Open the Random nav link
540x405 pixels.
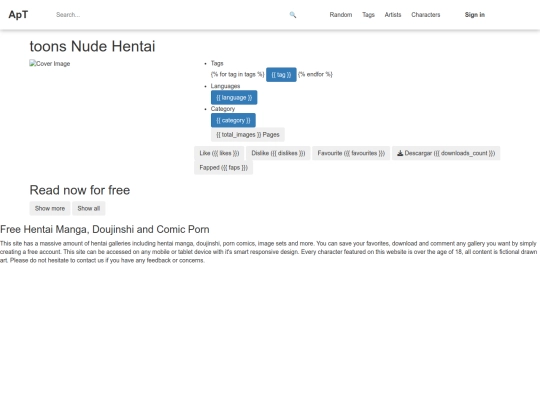point(341,15)
